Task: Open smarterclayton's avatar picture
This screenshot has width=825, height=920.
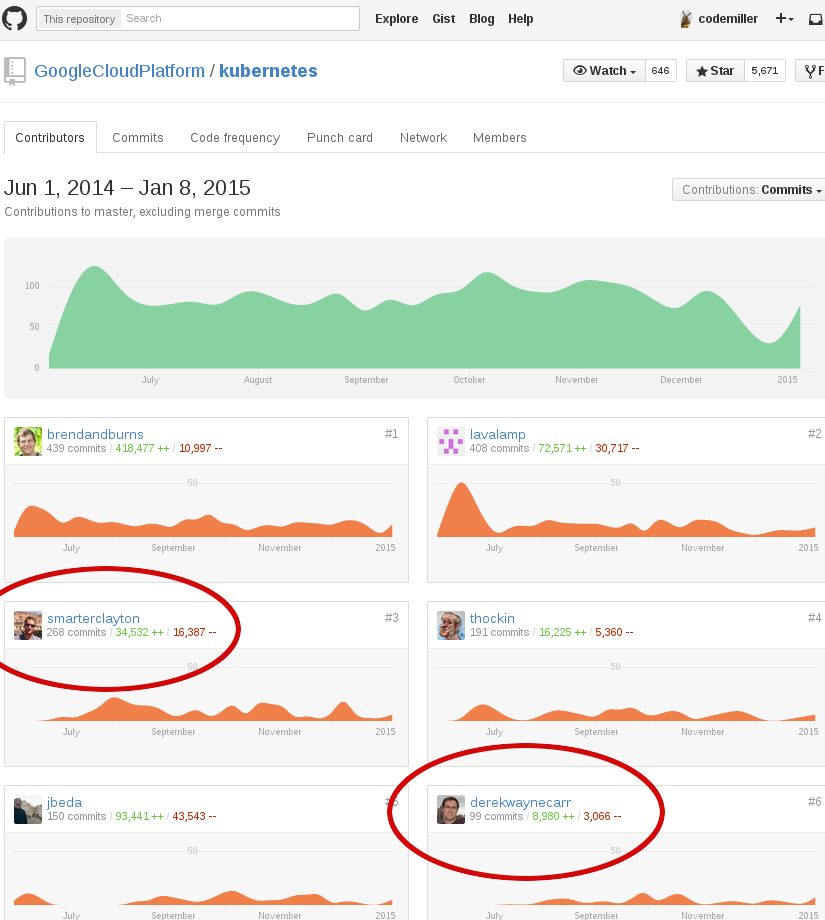Action: (28, 625)
